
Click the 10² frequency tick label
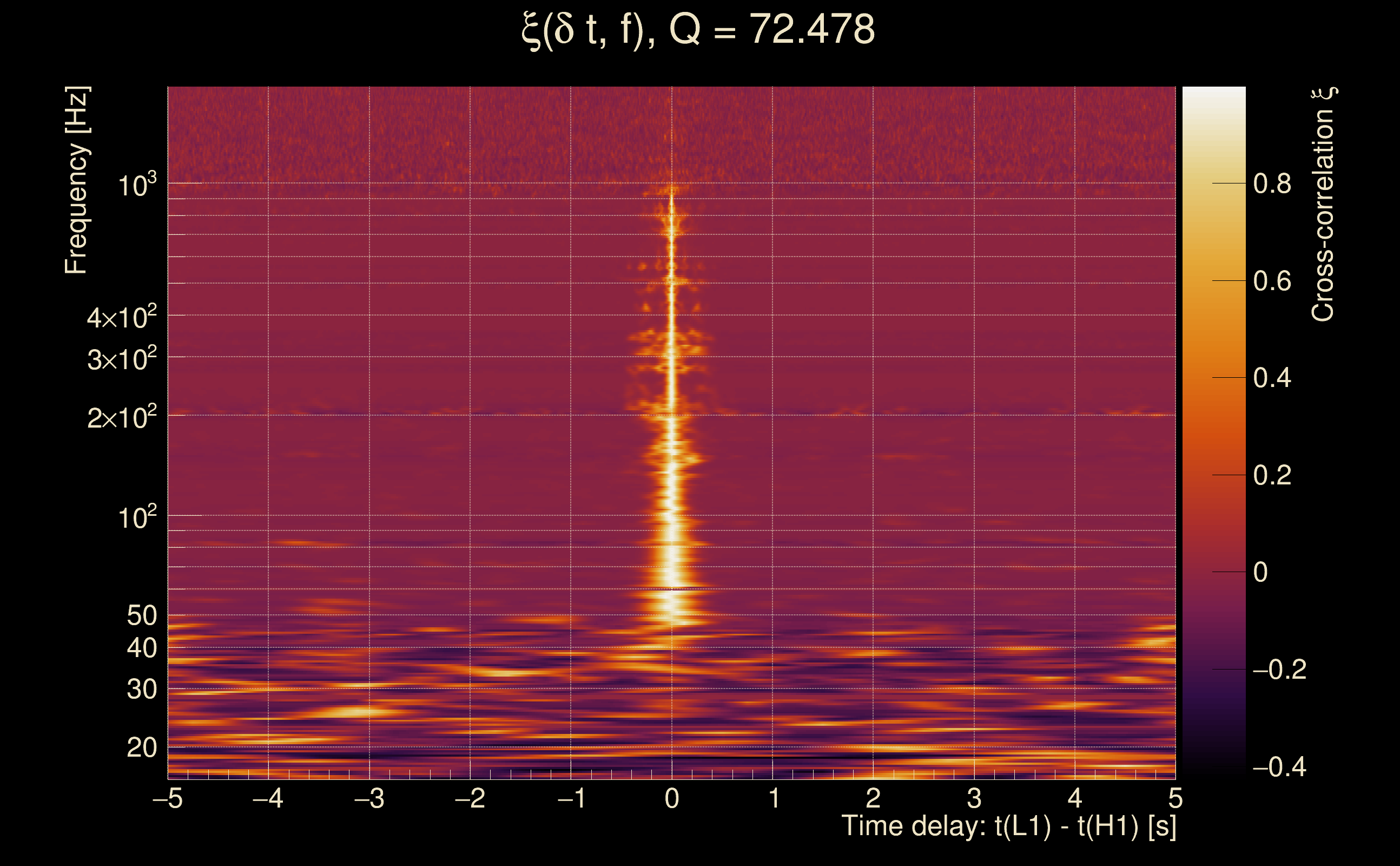click(137, 518)
